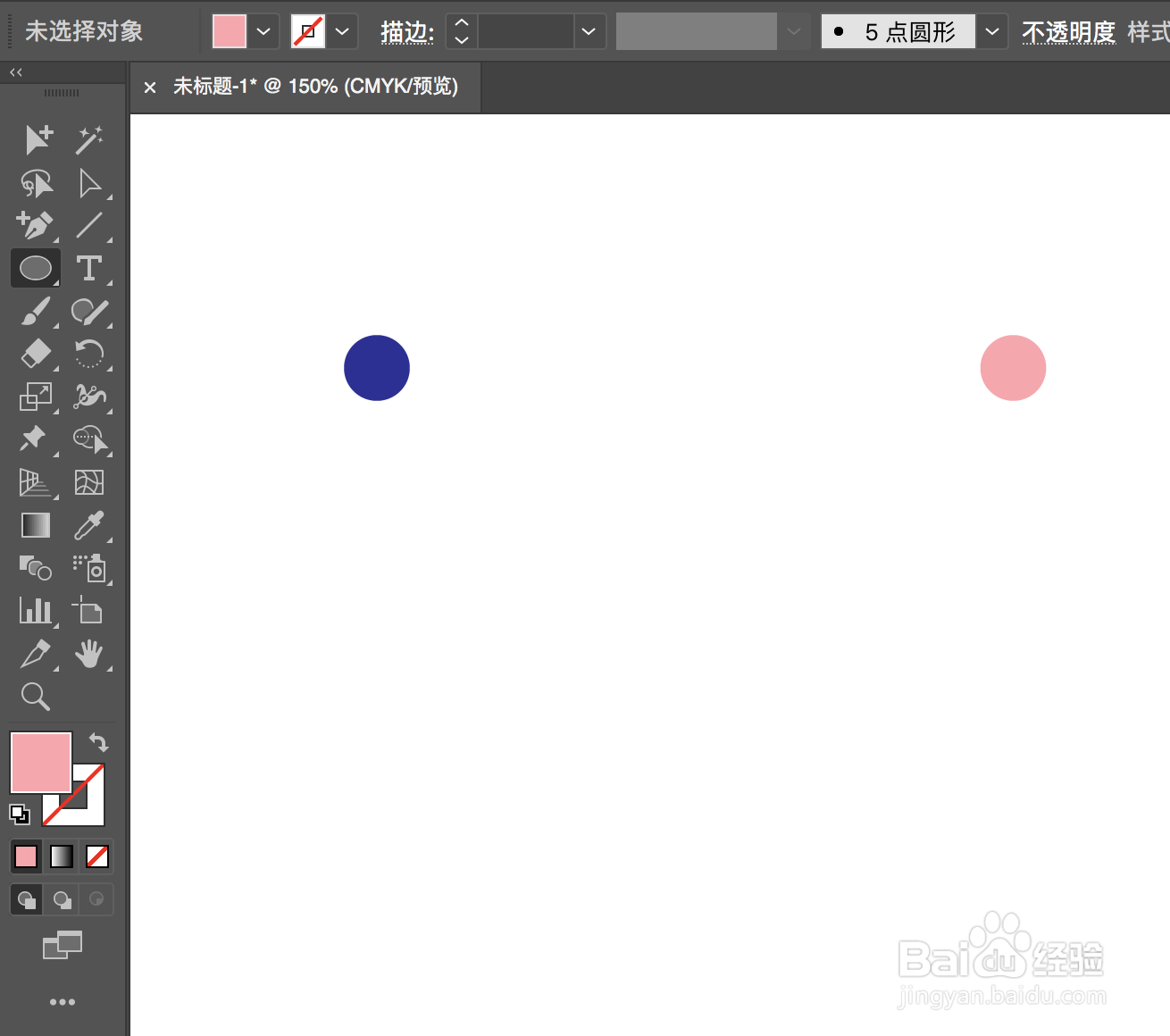The width and height of the screenshot is (1170, 1036).
Task: Close the 未标题-1* document tab
Action: coord(150,88)
